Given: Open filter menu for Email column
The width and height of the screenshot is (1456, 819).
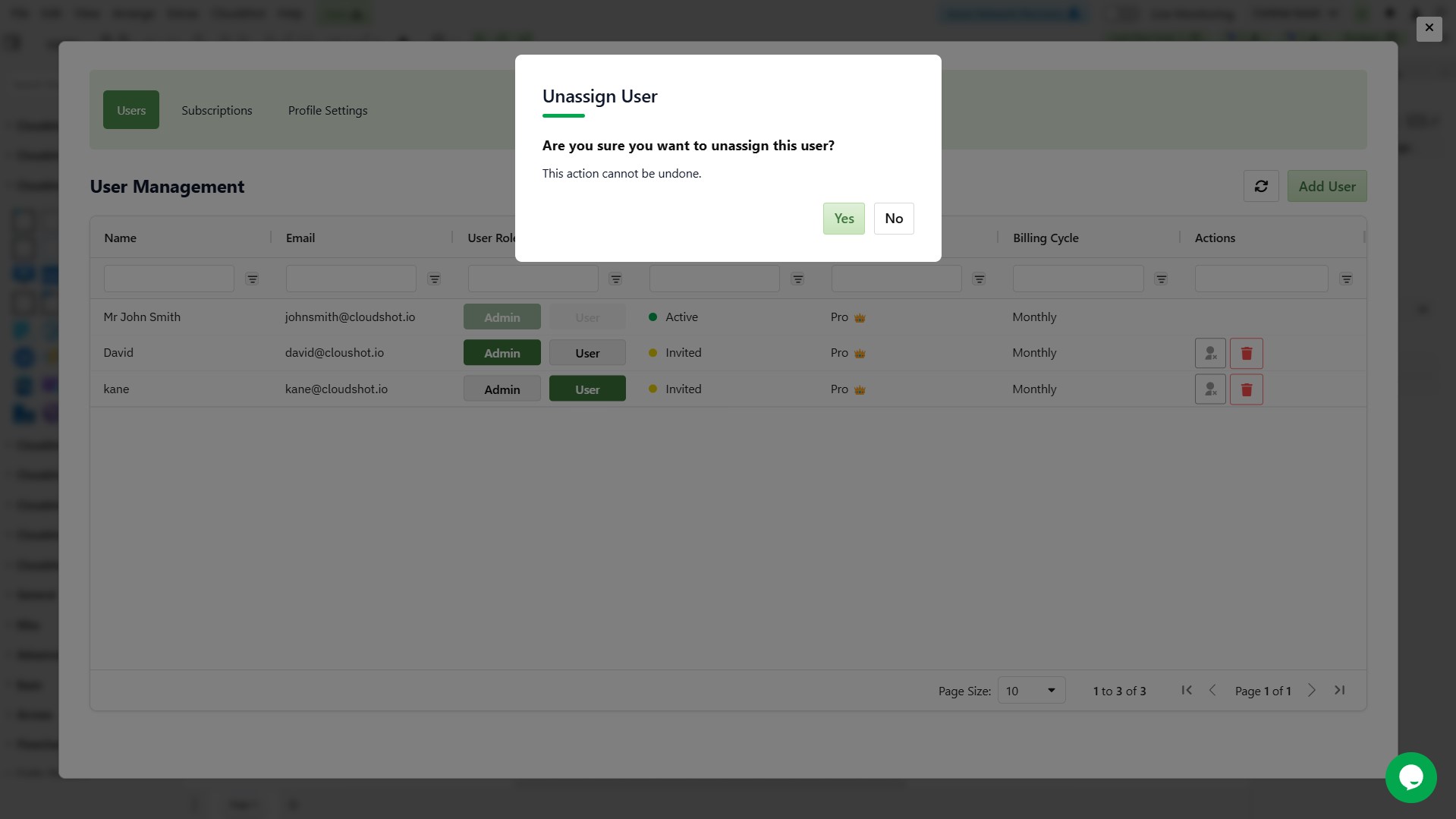Looking at the screenshot, I should click(435, 279).
